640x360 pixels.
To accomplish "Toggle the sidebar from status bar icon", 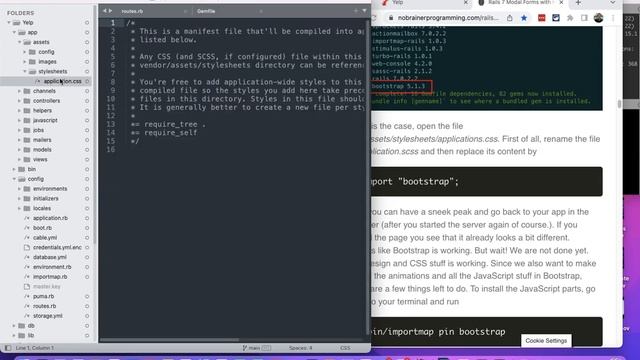I will tap(8, 348).
